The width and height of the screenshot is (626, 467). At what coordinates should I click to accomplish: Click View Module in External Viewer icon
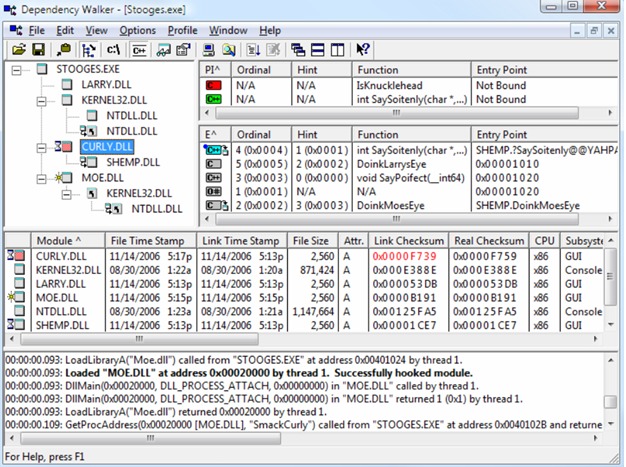[163, 50]
